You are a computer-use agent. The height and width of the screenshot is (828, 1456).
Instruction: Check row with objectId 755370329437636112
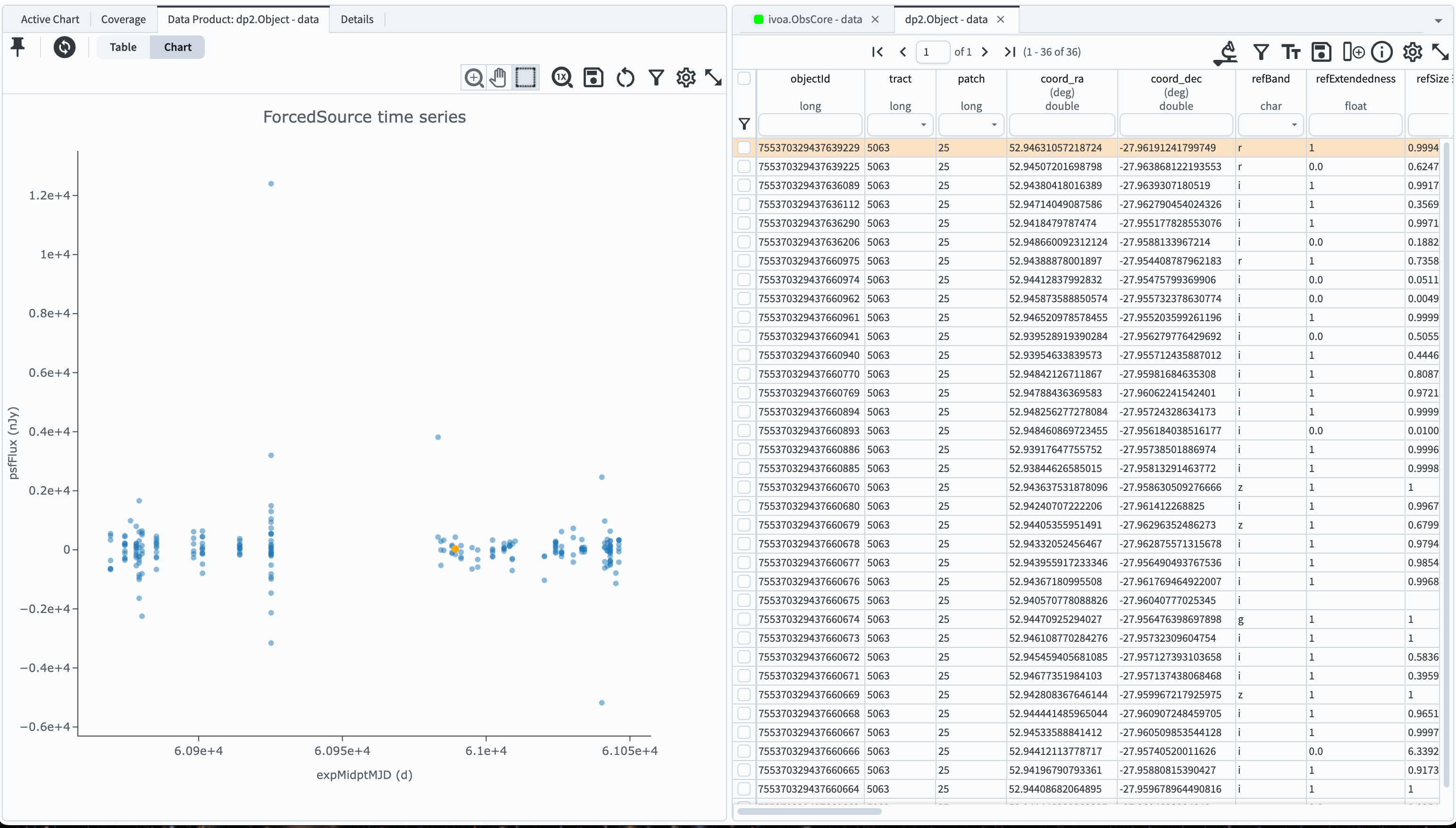[x=744, y=204]
